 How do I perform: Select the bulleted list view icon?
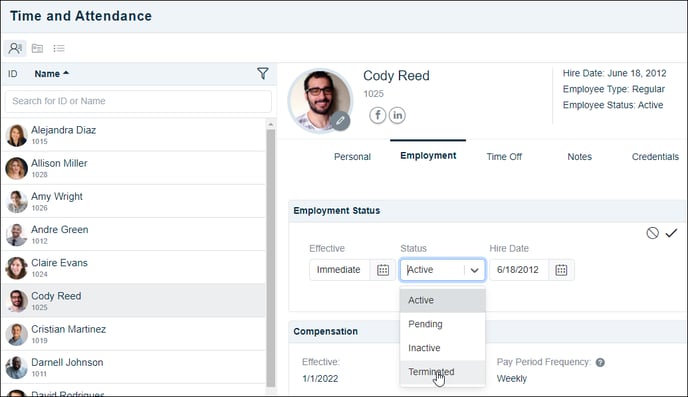(59, 48)
